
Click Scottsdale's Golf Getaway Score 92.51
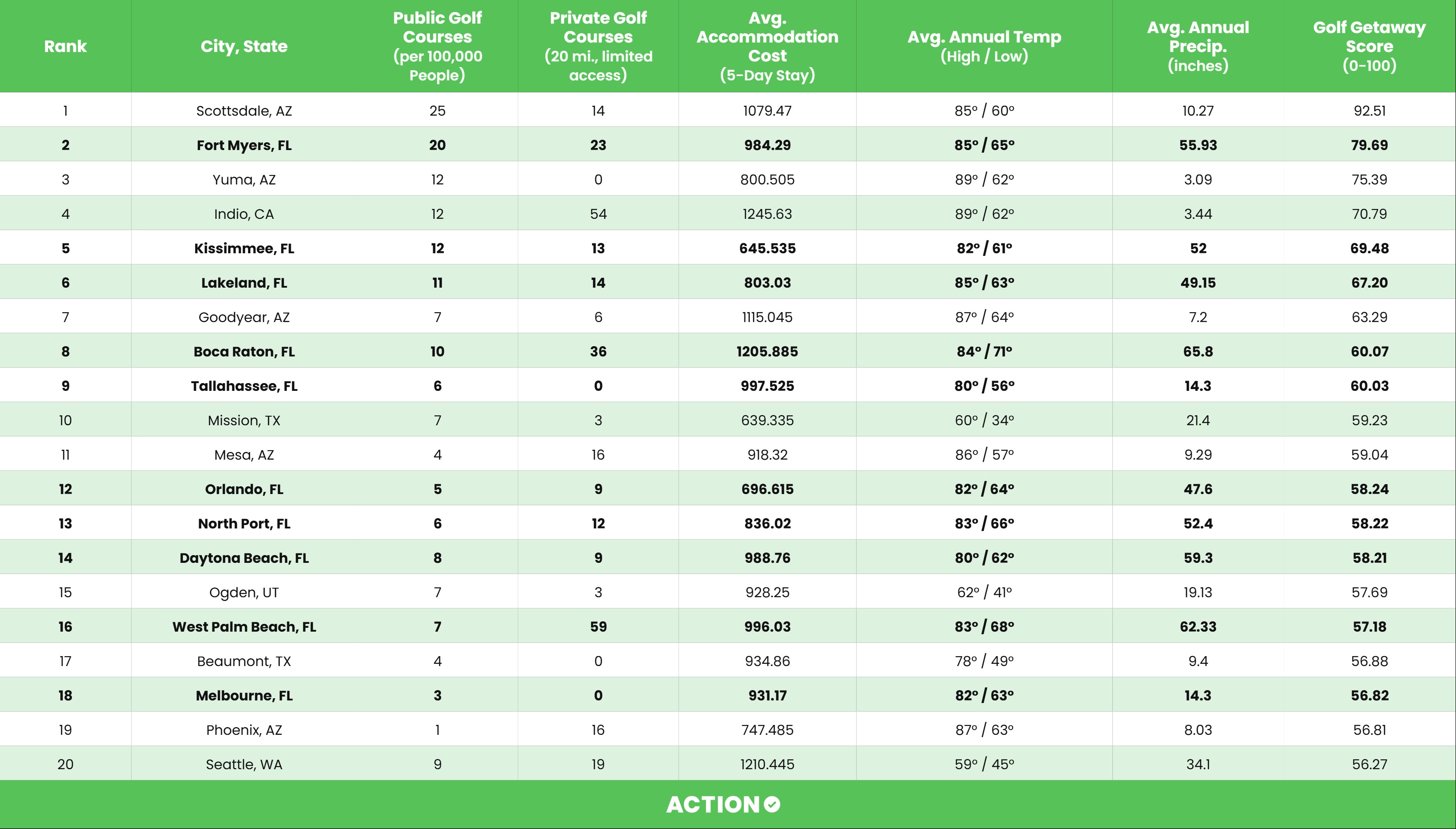pyautogui.click(x=1370, y=111)
